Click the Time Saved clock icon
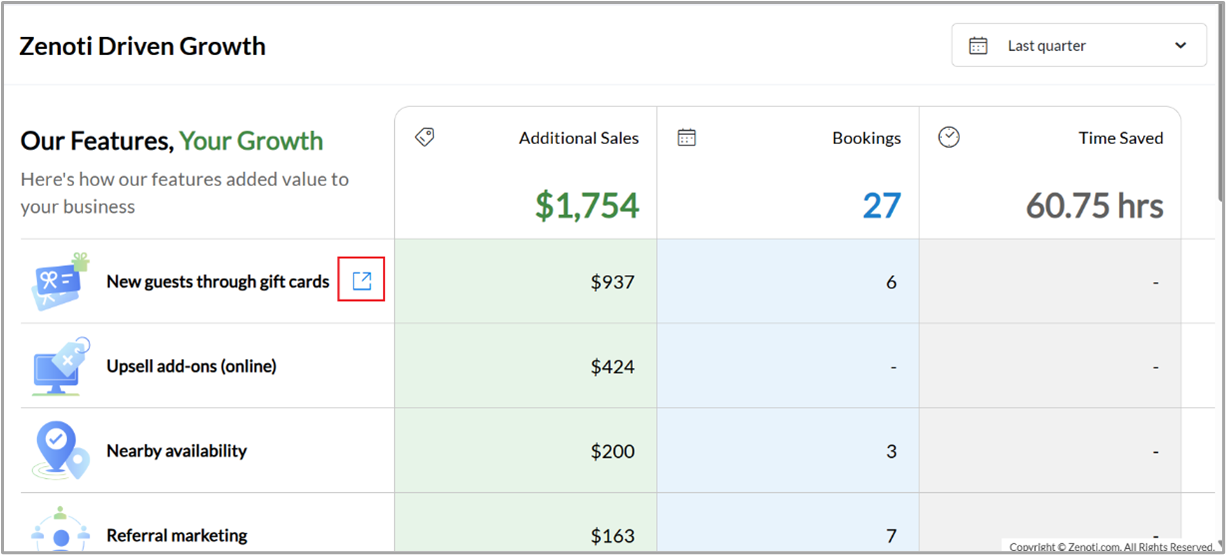This screenshot has height=555, width=1226. tap(949, 137)
